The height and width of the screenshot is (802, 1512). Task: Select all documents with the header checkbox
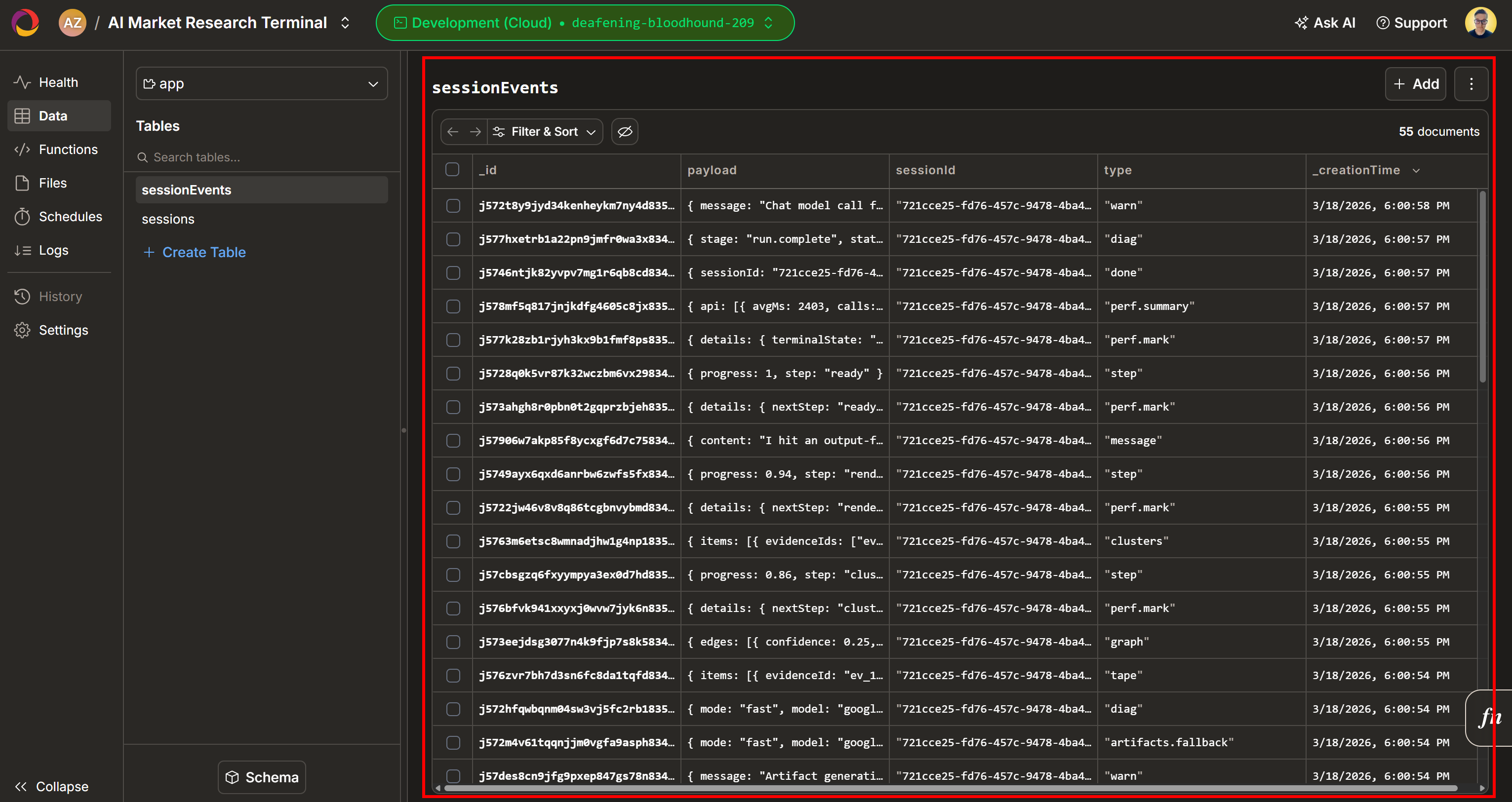[x=452, y=170]
